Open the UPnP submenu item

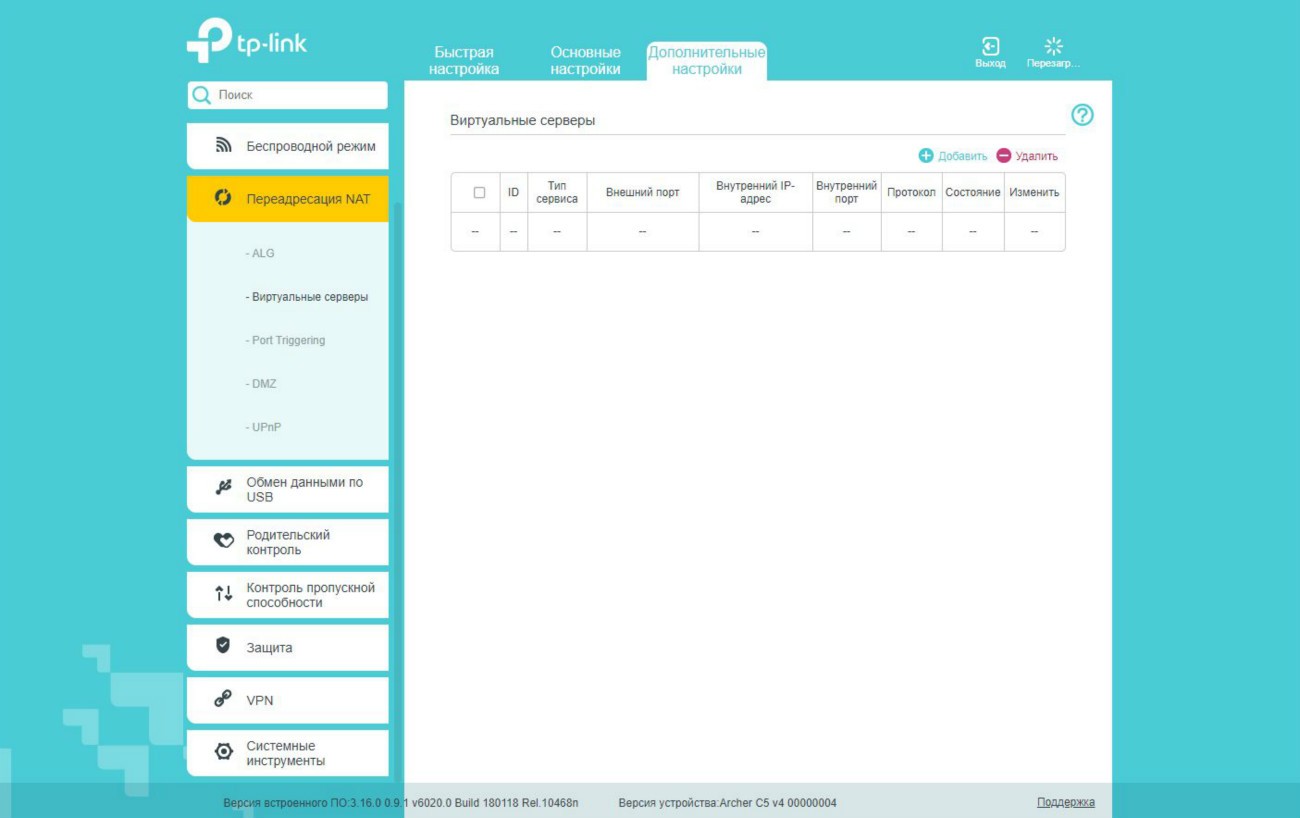pyautogui.click(x=266, y=427)
